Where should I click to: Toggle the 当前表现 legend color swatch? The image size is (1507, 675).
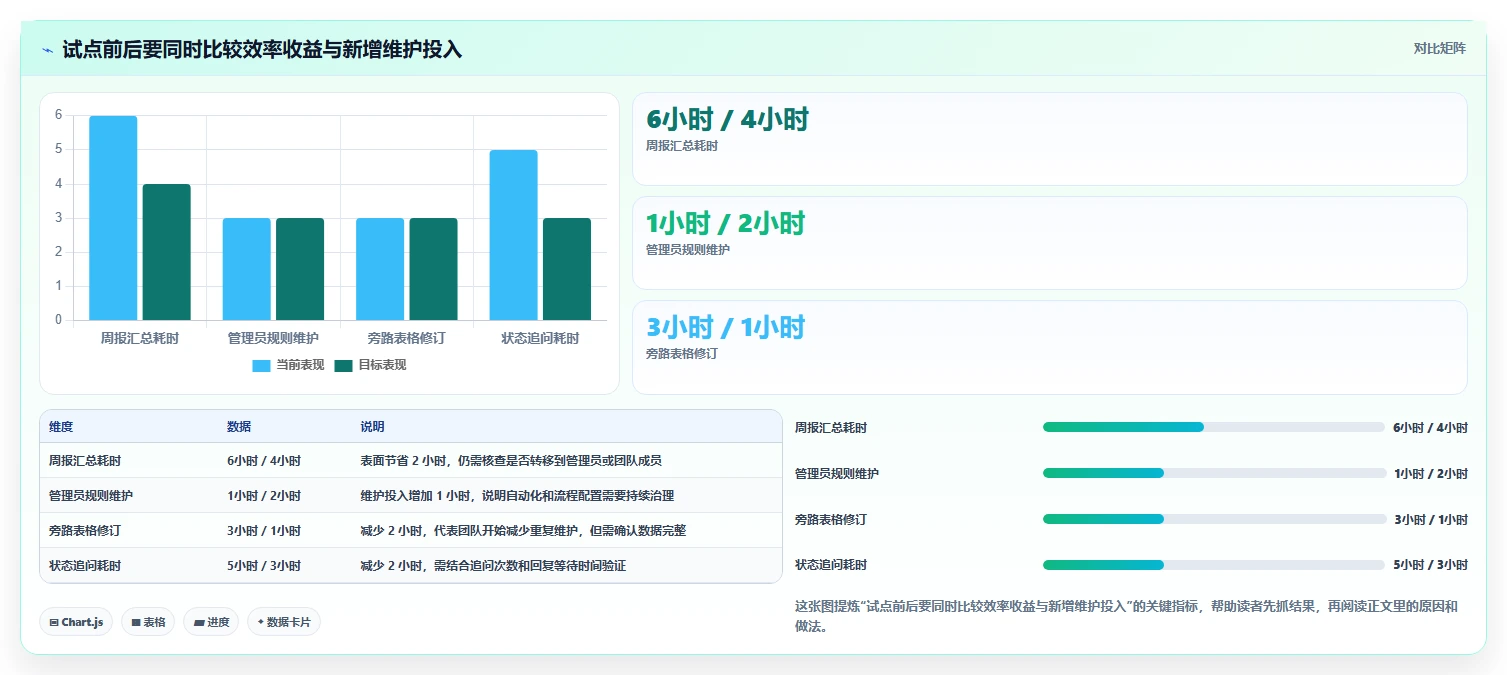261,365
